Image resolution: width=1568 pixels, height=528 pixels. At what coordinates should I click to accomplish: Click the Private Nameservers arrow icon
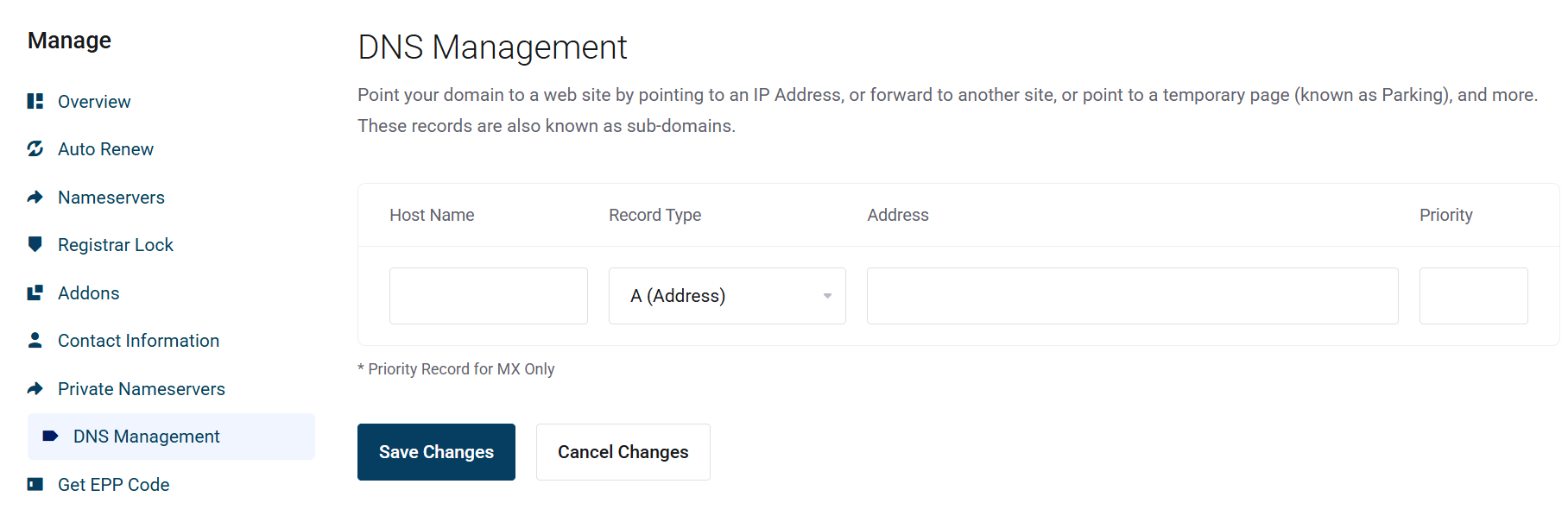[x=35, y=389]
